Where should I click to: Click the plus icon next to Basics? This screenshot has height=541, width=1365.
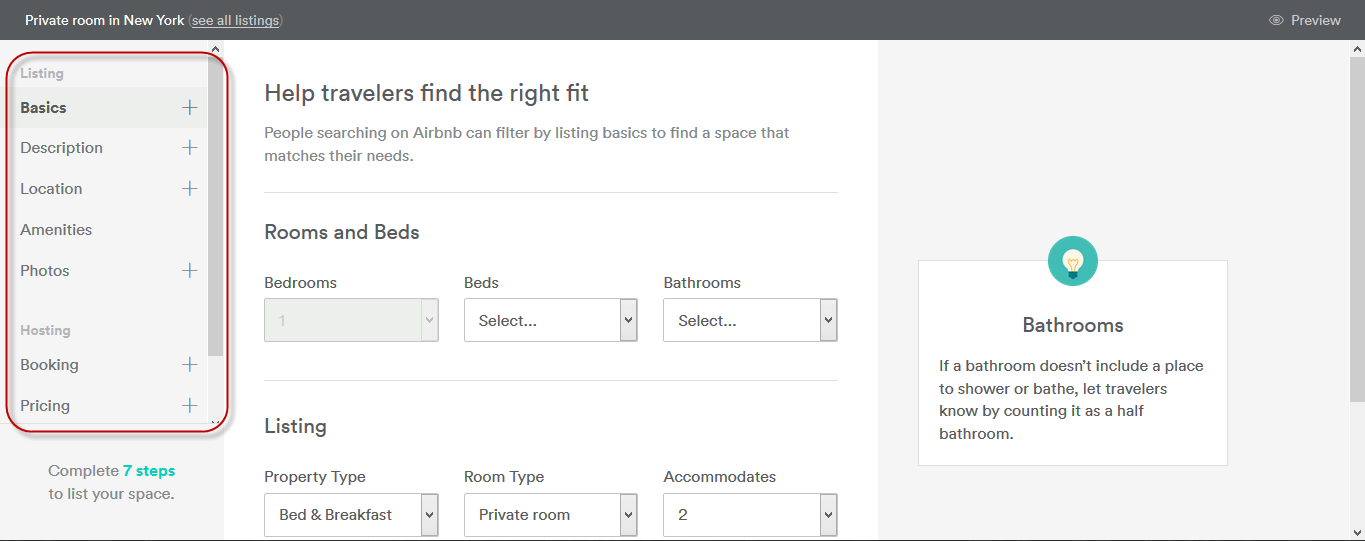[x=190, y=108]
